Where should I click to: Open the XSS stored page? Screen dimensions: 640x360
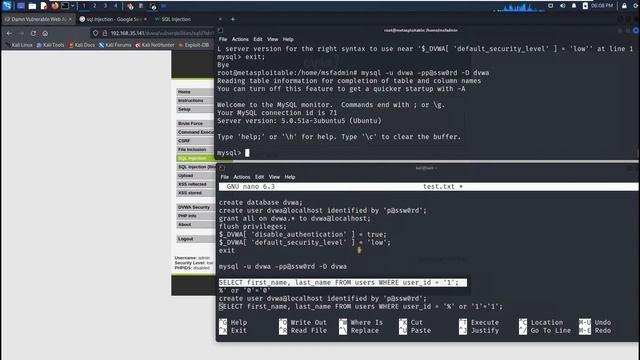click(195, 193)
